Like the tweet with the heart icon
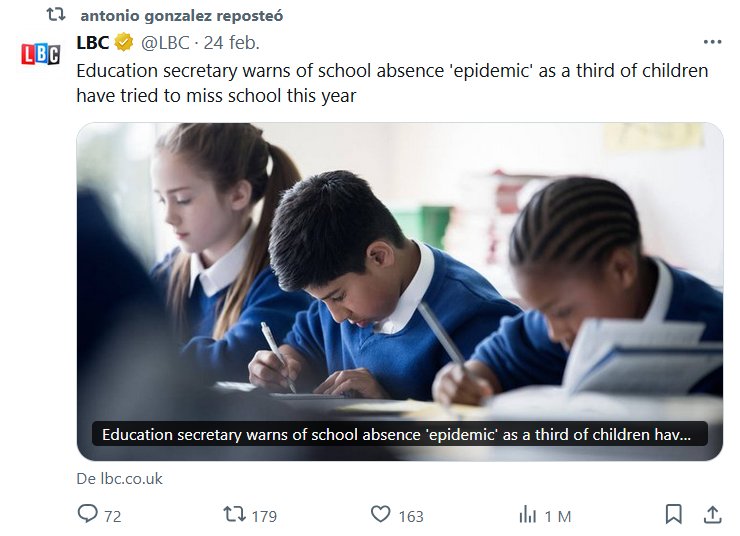740x536 pixels. 380,514
